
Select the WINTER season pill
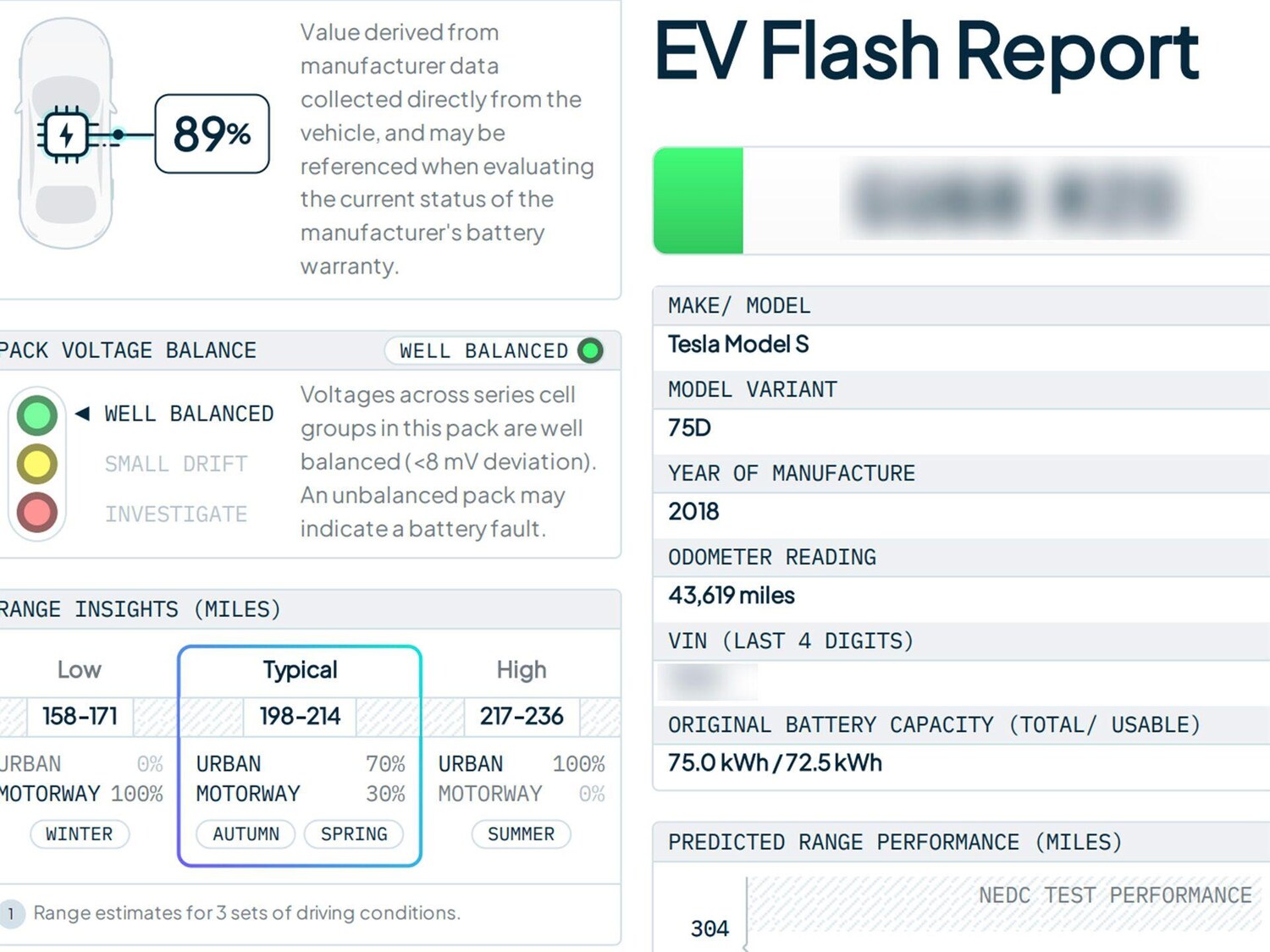pyautogui.click(x=80, y=834)
